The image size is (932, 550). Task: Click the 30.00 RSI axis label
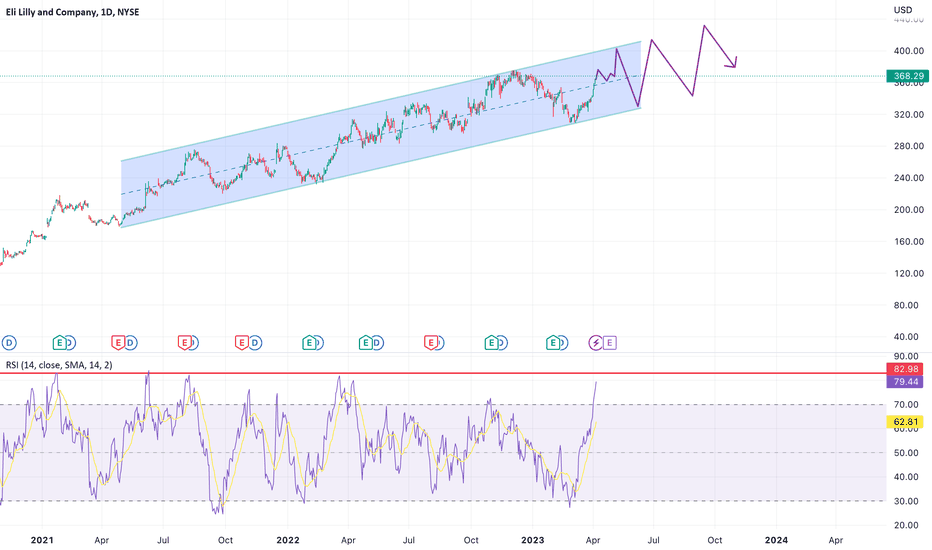click(906, 501)
